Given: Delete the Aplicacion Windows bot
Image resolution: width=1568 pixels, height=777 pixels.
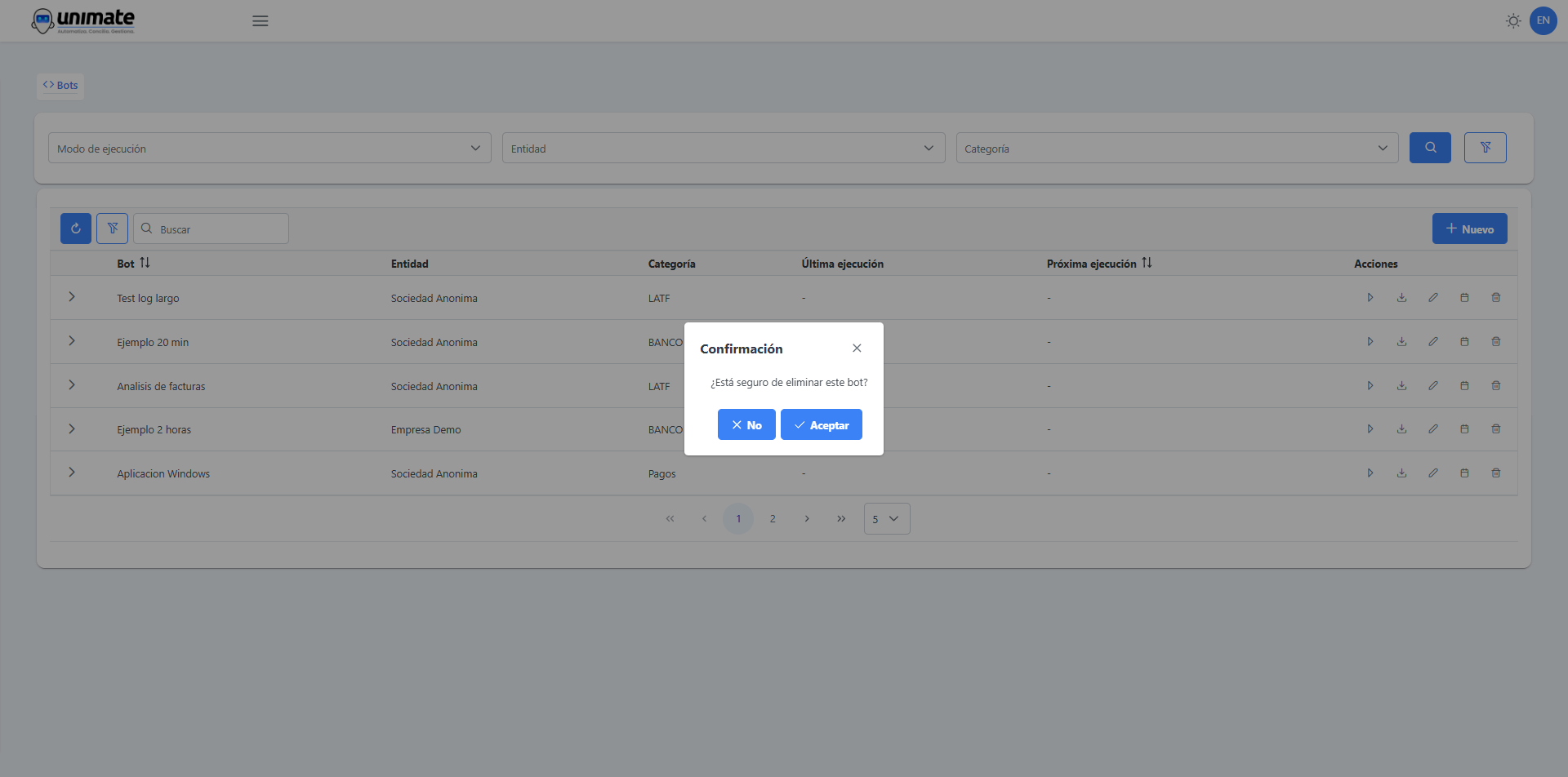Looking at the screenshot, I should [1495, 473].
